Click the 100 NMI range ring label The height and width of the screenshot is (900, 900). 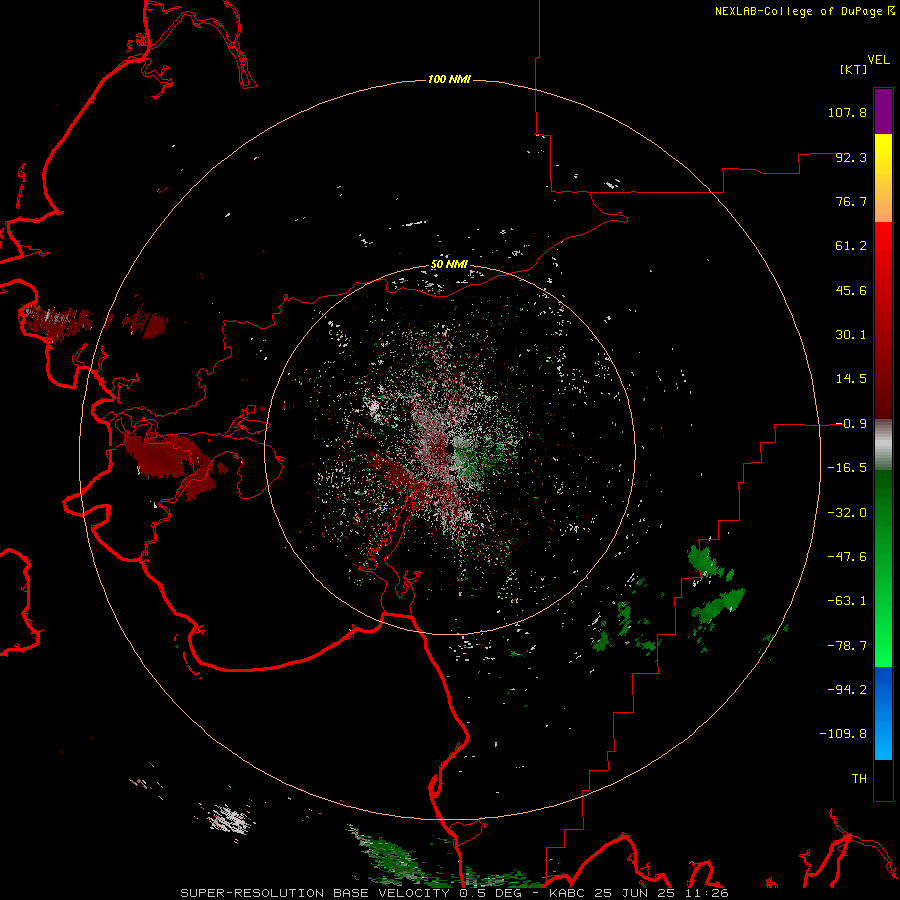click(449, 79)
